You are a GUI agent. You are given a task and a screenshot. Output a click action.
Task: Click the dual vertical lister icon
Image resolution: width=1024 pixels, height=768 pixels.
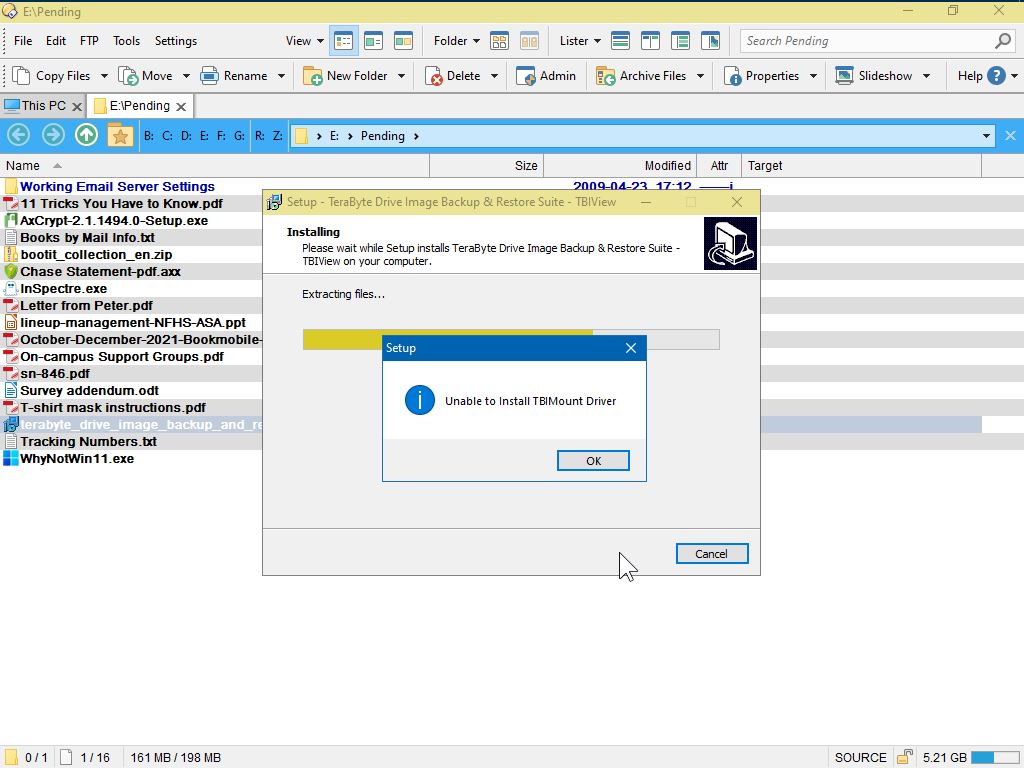[x=650, y=41]
